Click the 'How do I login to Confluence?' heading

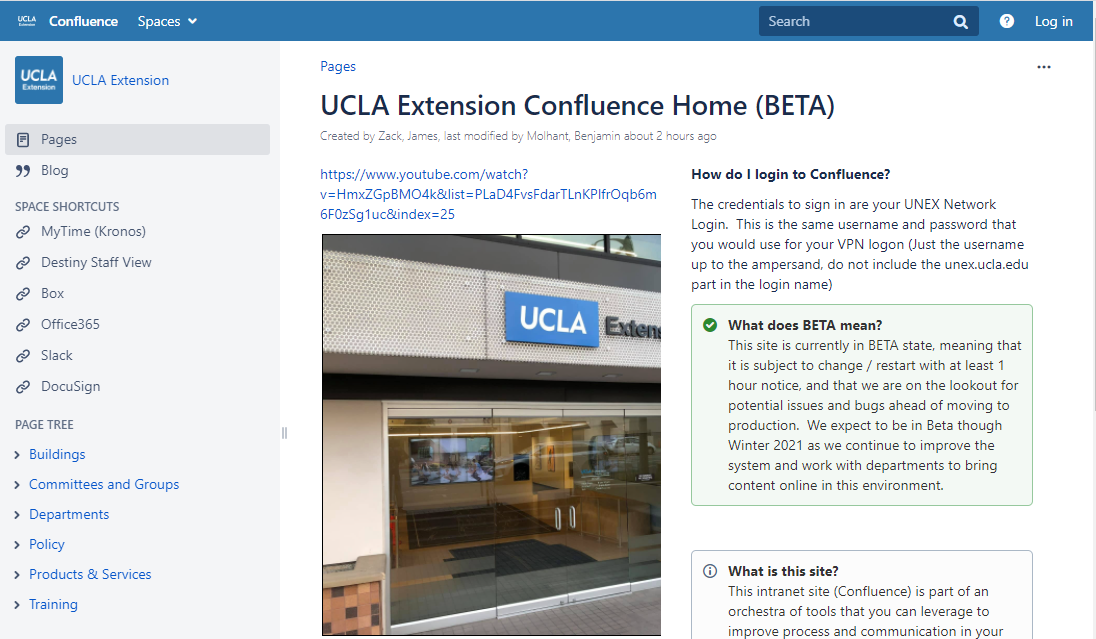[x=791, y=174]
